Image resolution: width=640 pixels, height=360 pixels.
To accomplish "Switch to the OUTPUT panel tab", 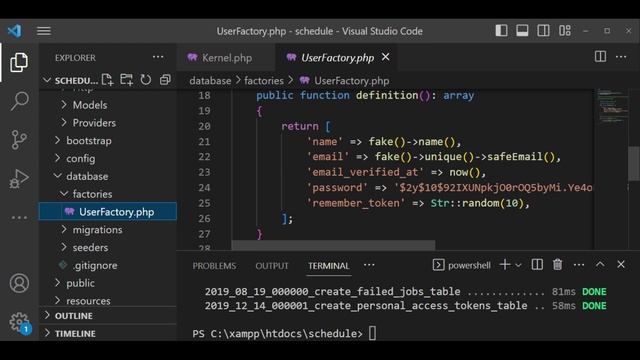I will coord(272,266).
